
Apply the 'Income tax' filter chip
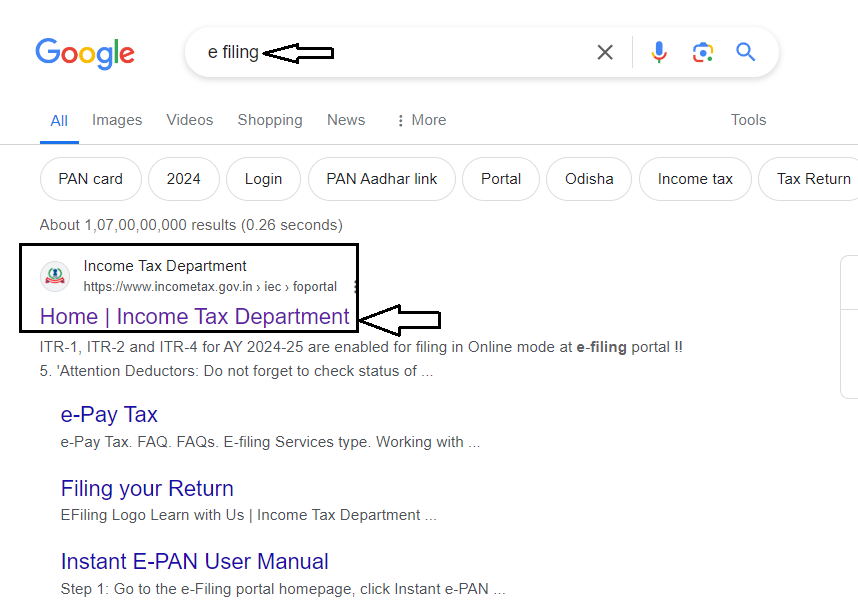[695, 179]
